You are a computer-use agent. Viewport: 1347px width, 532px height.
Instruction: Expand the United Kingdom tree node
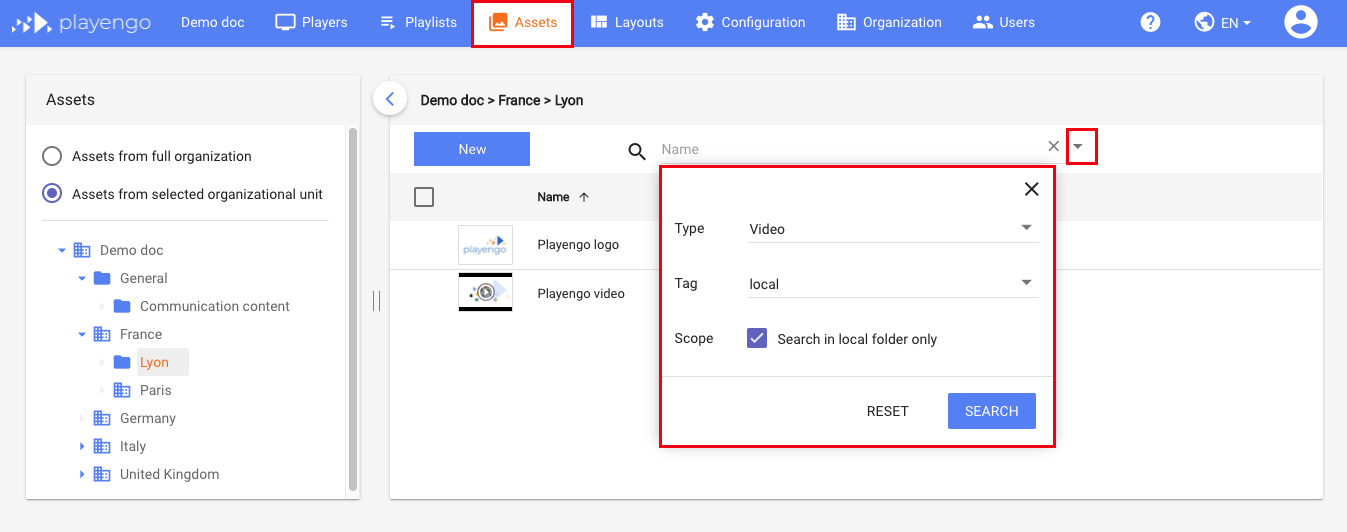coord(82,474)
